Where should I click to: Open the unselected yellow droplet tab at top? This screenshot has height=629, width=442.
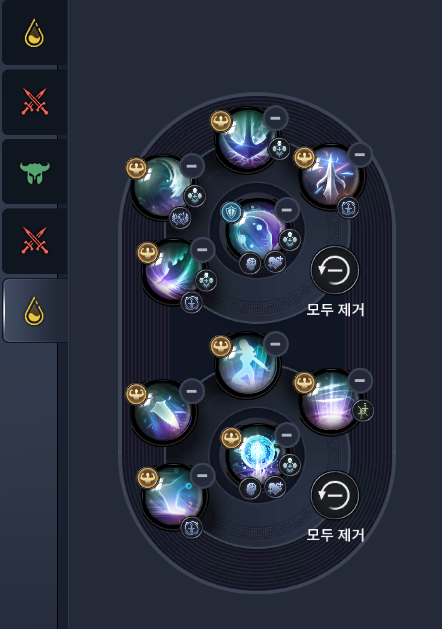pyautogui.click(x=34, y=33)
